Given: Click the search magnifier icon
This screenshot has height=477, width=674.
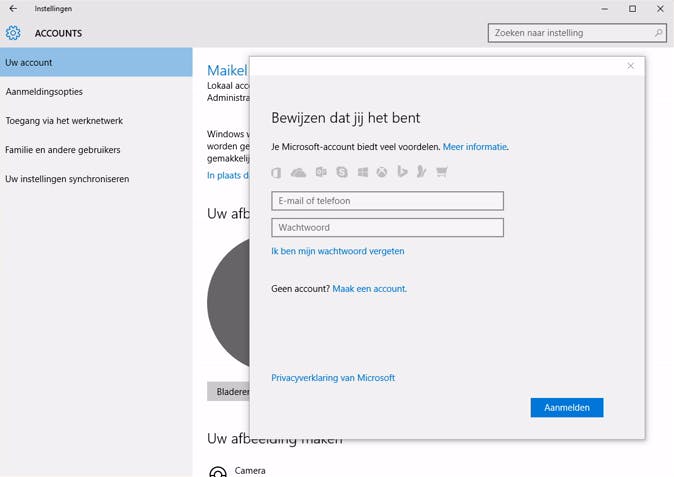Looking at the screenshot, I should coord(658,33).
